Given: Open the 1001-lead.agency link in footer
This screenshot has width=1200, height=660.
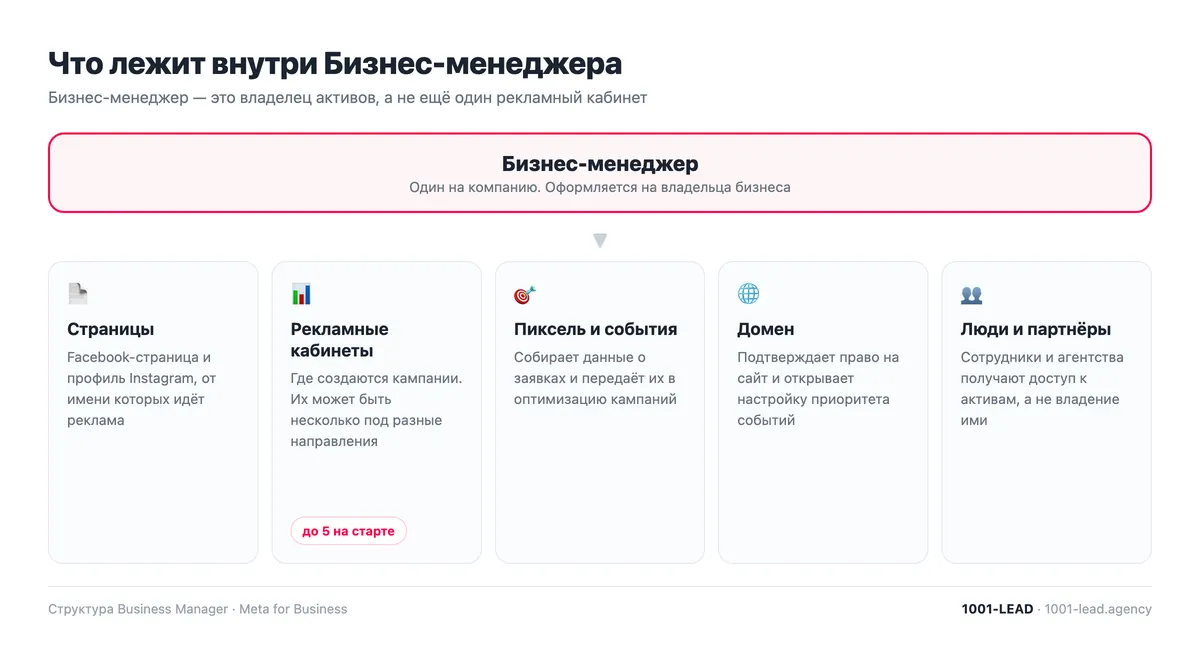Looking at the screenshot, I should coord(1098,609).
